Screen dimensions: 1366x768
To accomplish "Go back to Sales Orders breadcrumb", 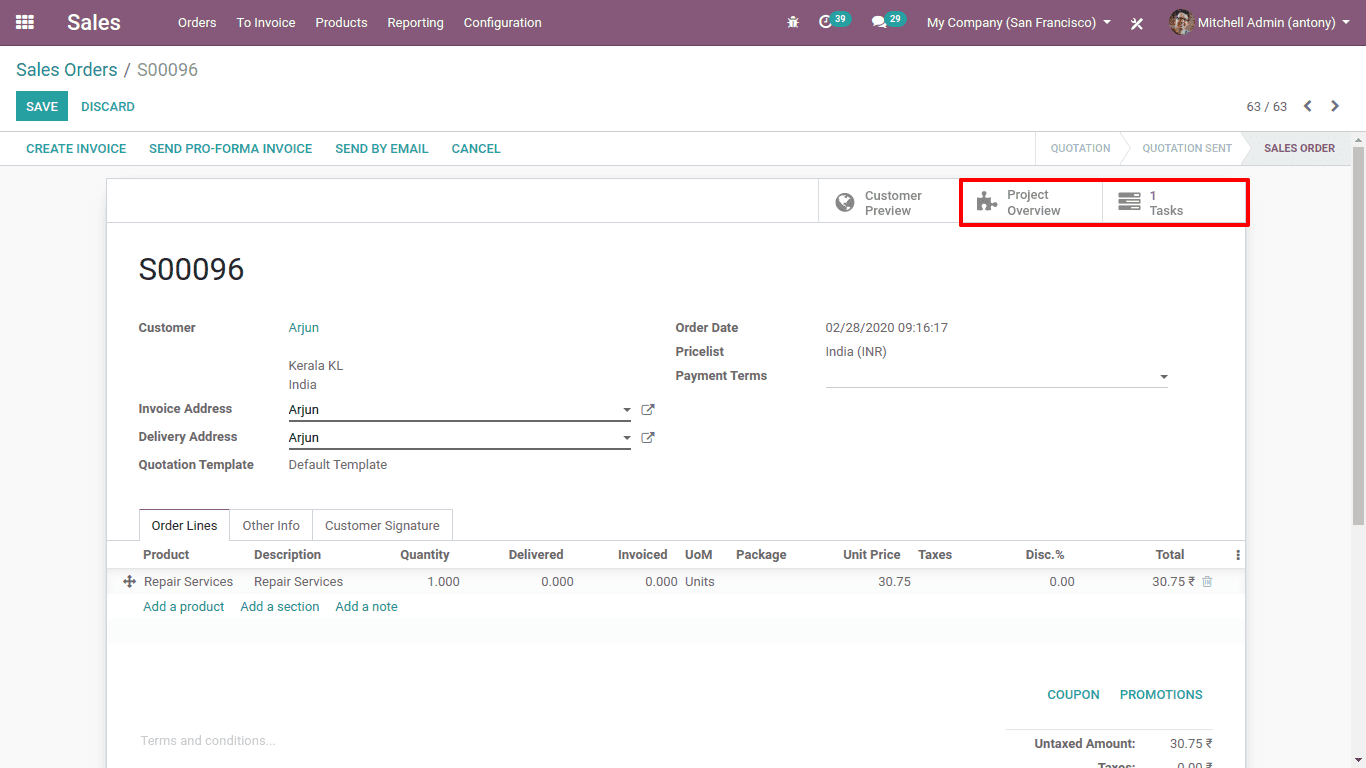I will point(67,70).
